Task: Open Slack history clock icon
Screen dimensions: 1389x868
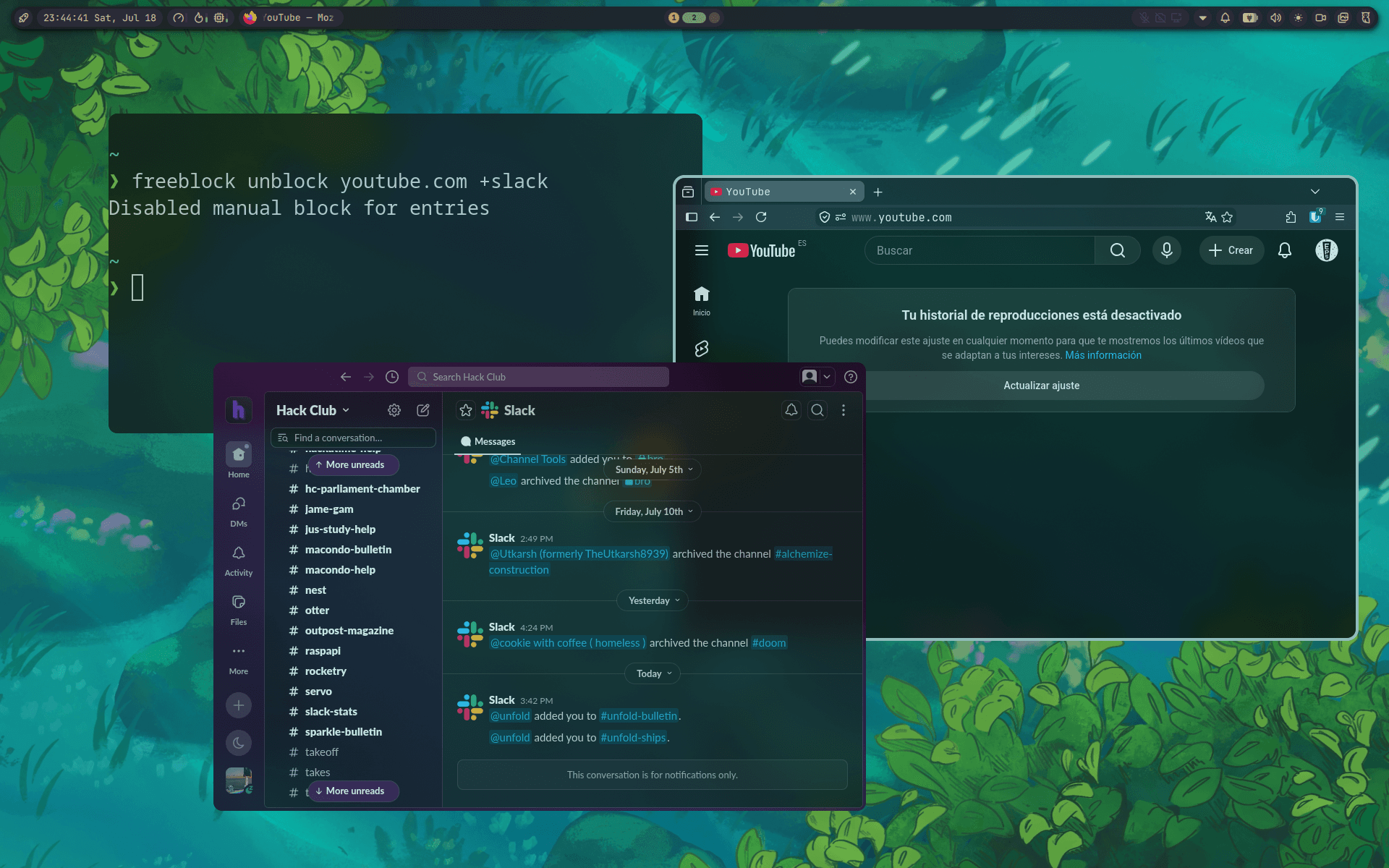Action: [x=392, y=377]
